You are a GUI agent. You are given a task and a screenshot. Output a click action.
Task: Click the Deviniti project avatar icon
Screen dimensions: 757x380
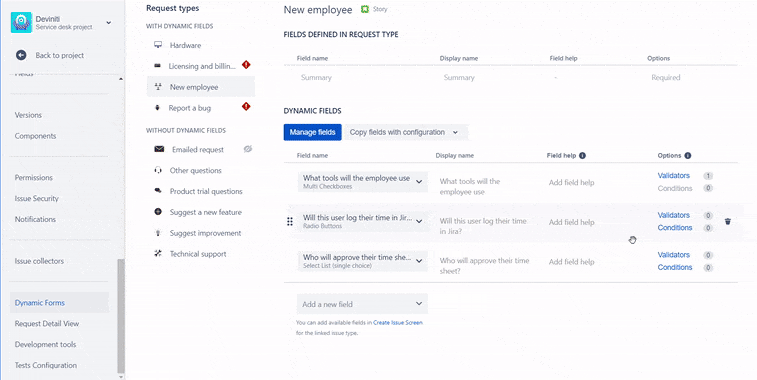click(x=21, y=23)
